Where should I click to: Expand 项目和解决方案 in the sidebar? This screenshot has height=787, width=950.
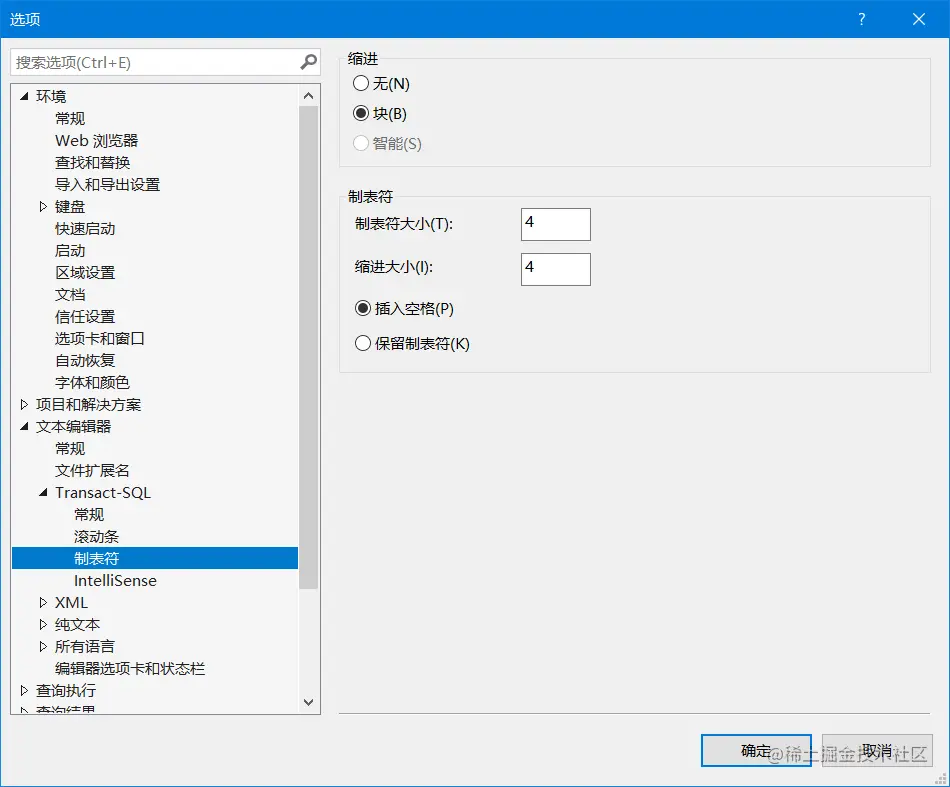(x=24, y=404)
